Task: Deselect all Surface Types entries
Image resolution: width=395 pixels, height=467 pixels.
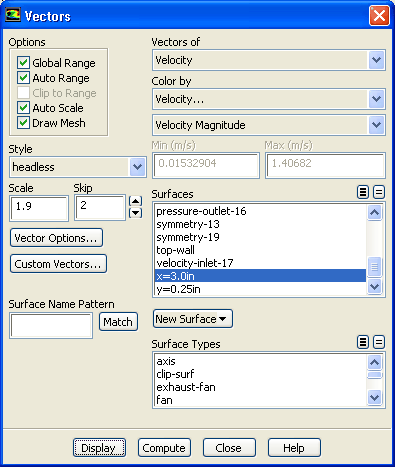Action: coord(379,342)
